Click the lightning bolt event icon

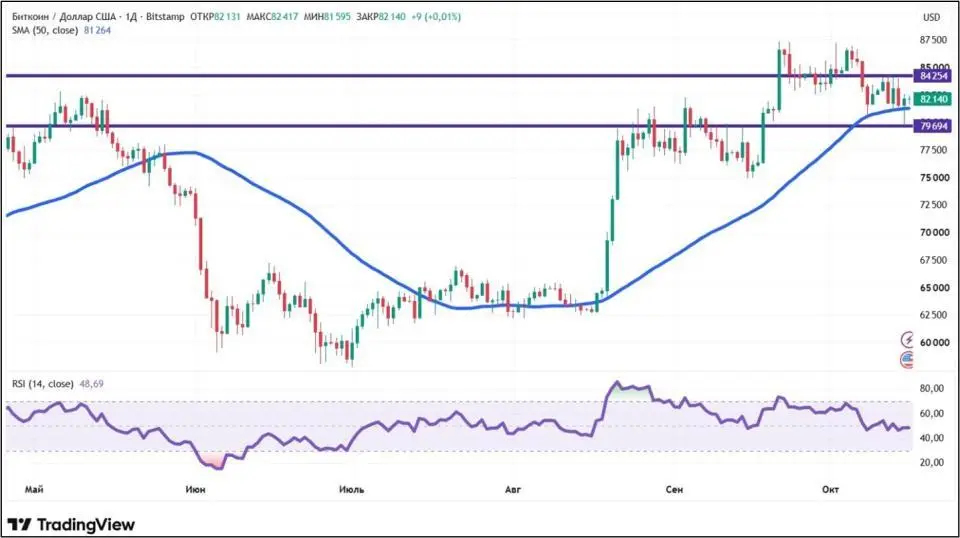907,340
